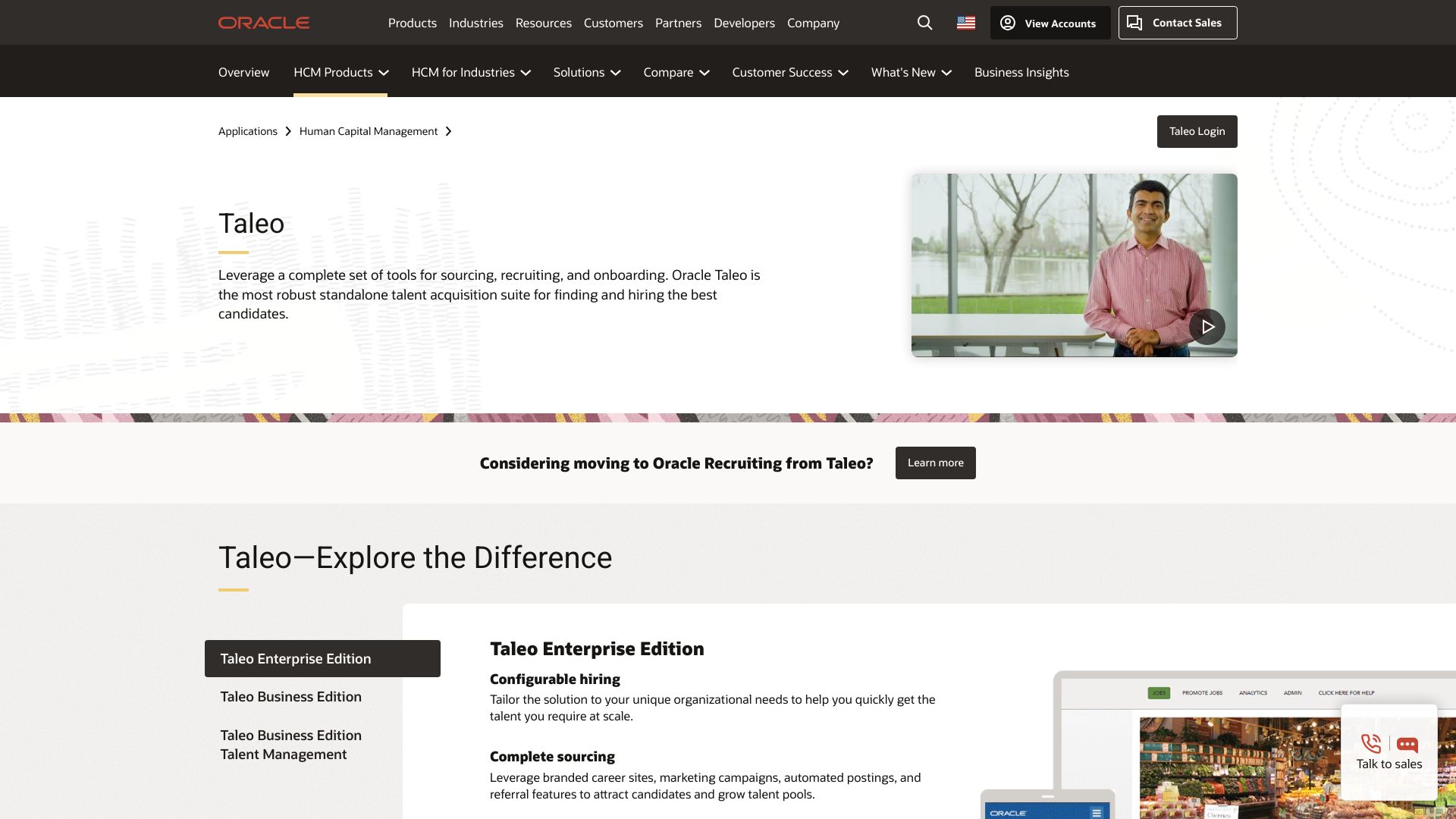This screenshot has width=1456, height=819.
Task: Open the What's New dropdown
Action: coord(910,72)
